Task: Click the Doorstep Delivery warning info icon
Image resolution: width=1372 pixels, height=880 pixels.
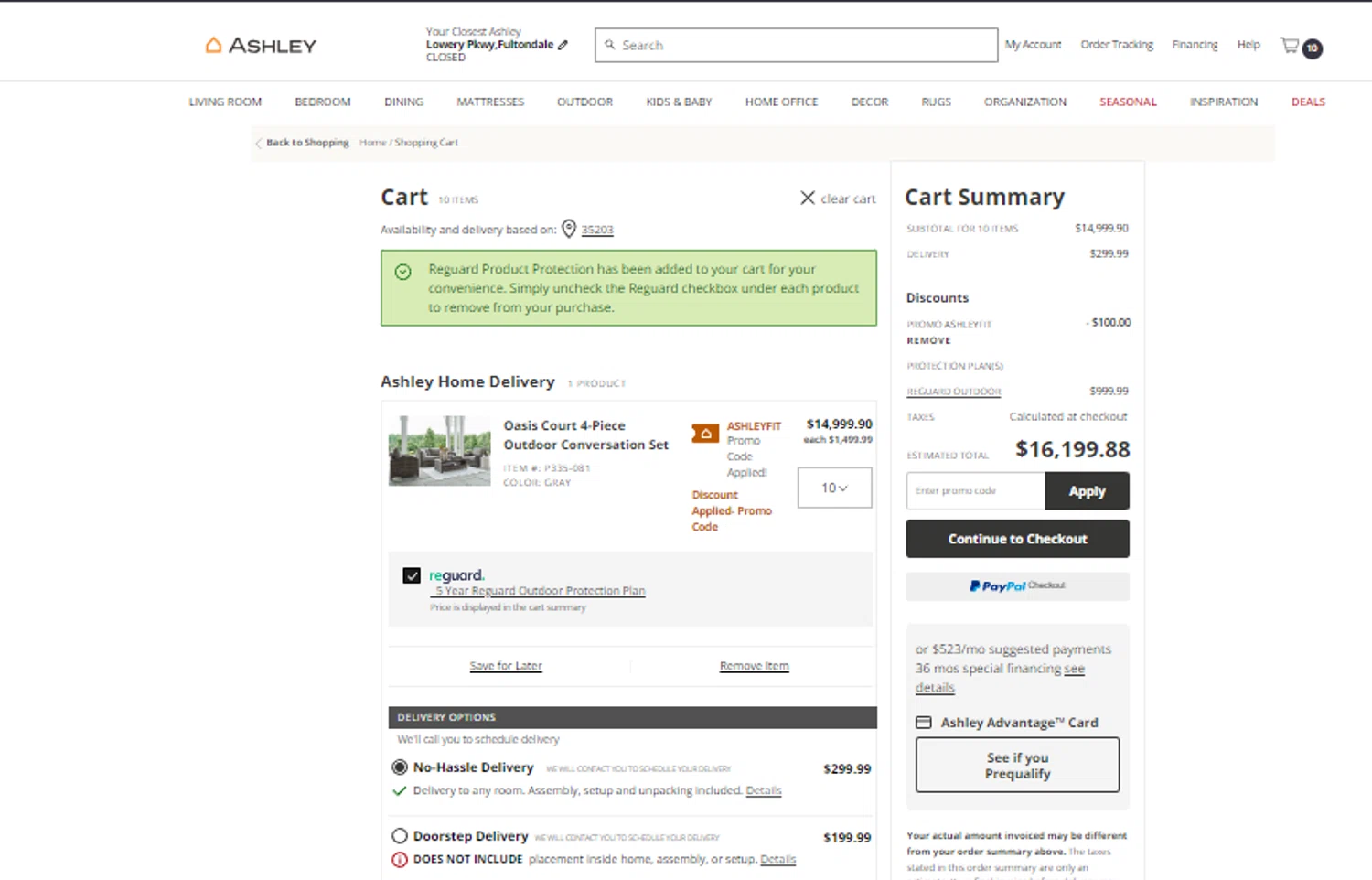Action: click(400, 859)
